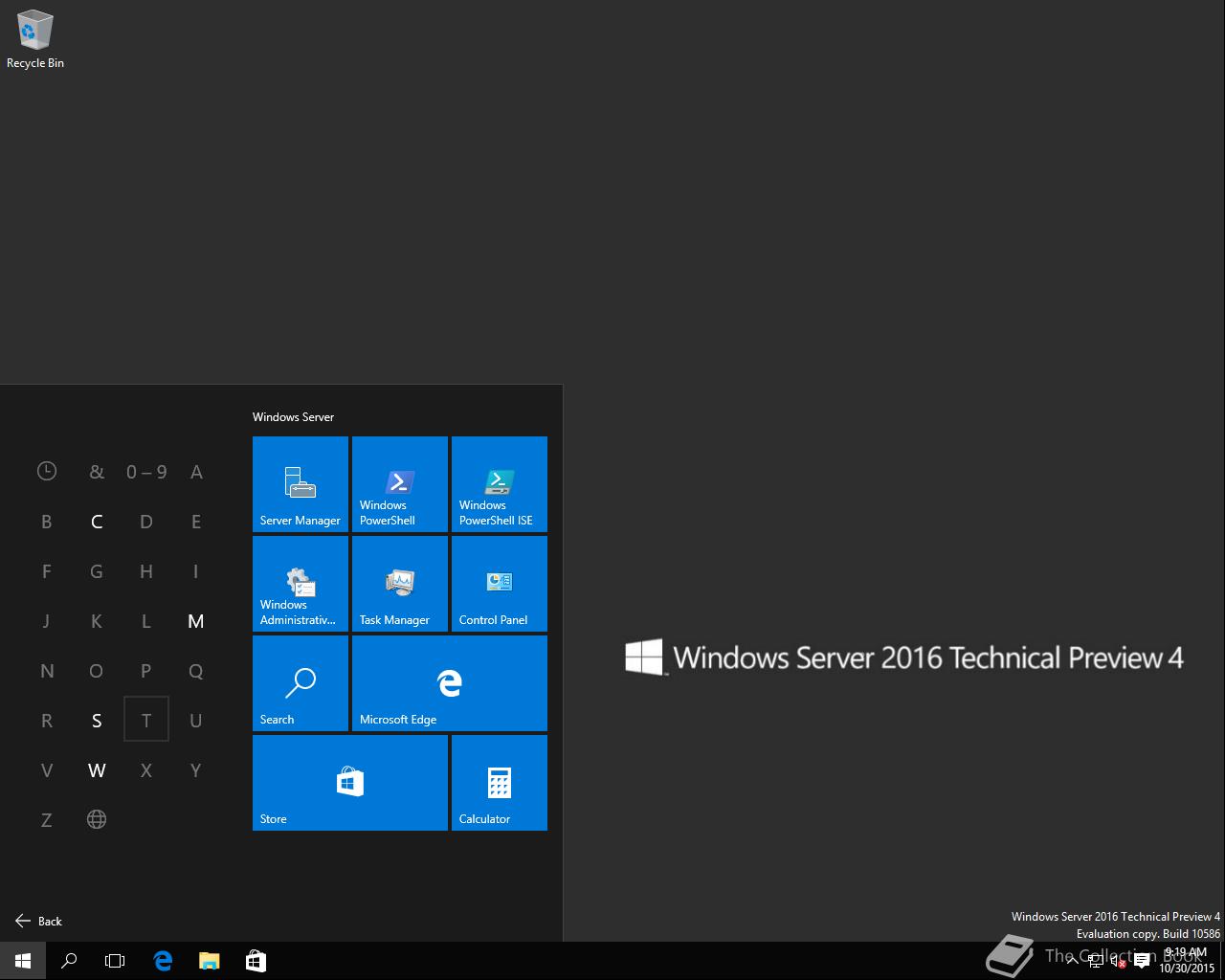The height and width of the screenshot is (980, 1225).
Task: Click the 0–9 number group
Action: (146, 472)
